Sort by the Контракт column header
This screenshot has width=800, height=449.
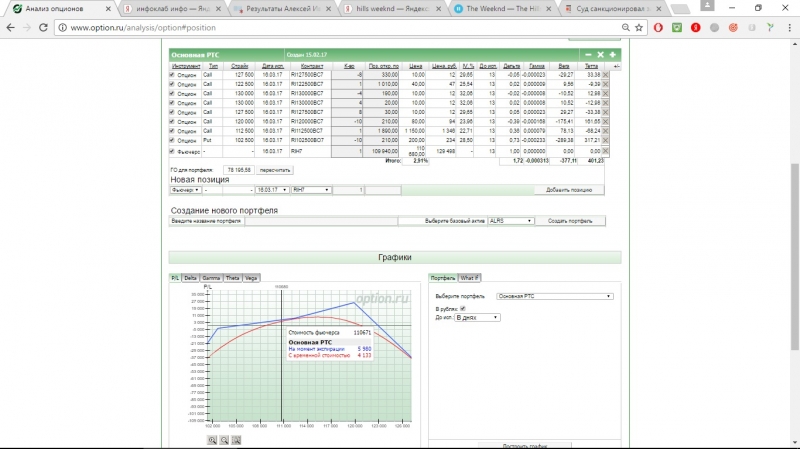[x=311, y=66]
